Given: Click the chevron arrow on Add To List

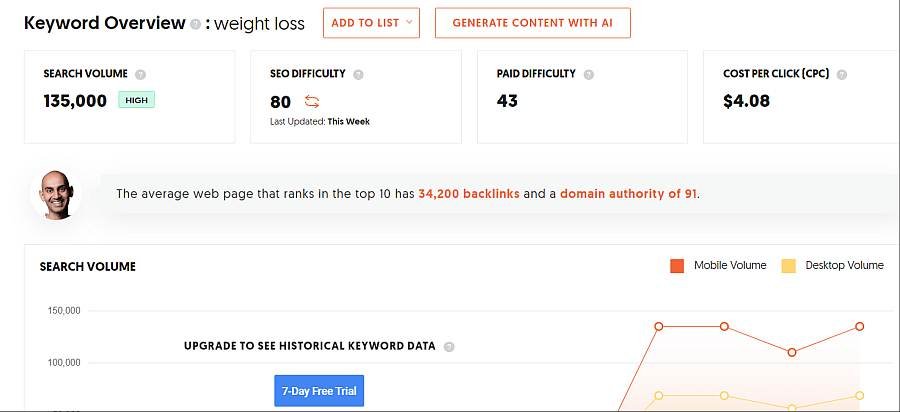Looking at the screenshot, I should pos(409,22).
